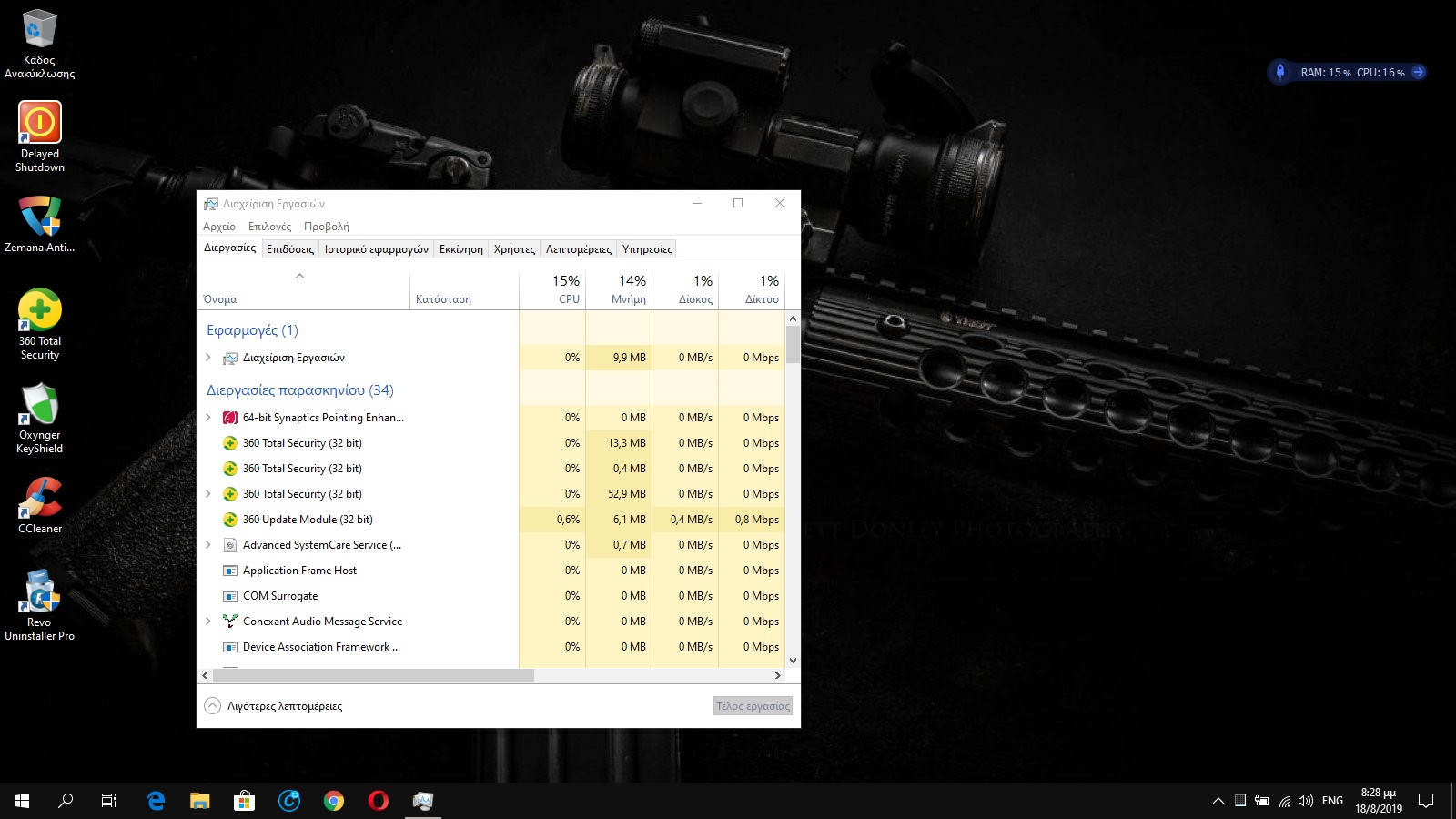Open the Αρχείο menu
This screenshot has height=819, width=1456.
click(x=219, y=227)
